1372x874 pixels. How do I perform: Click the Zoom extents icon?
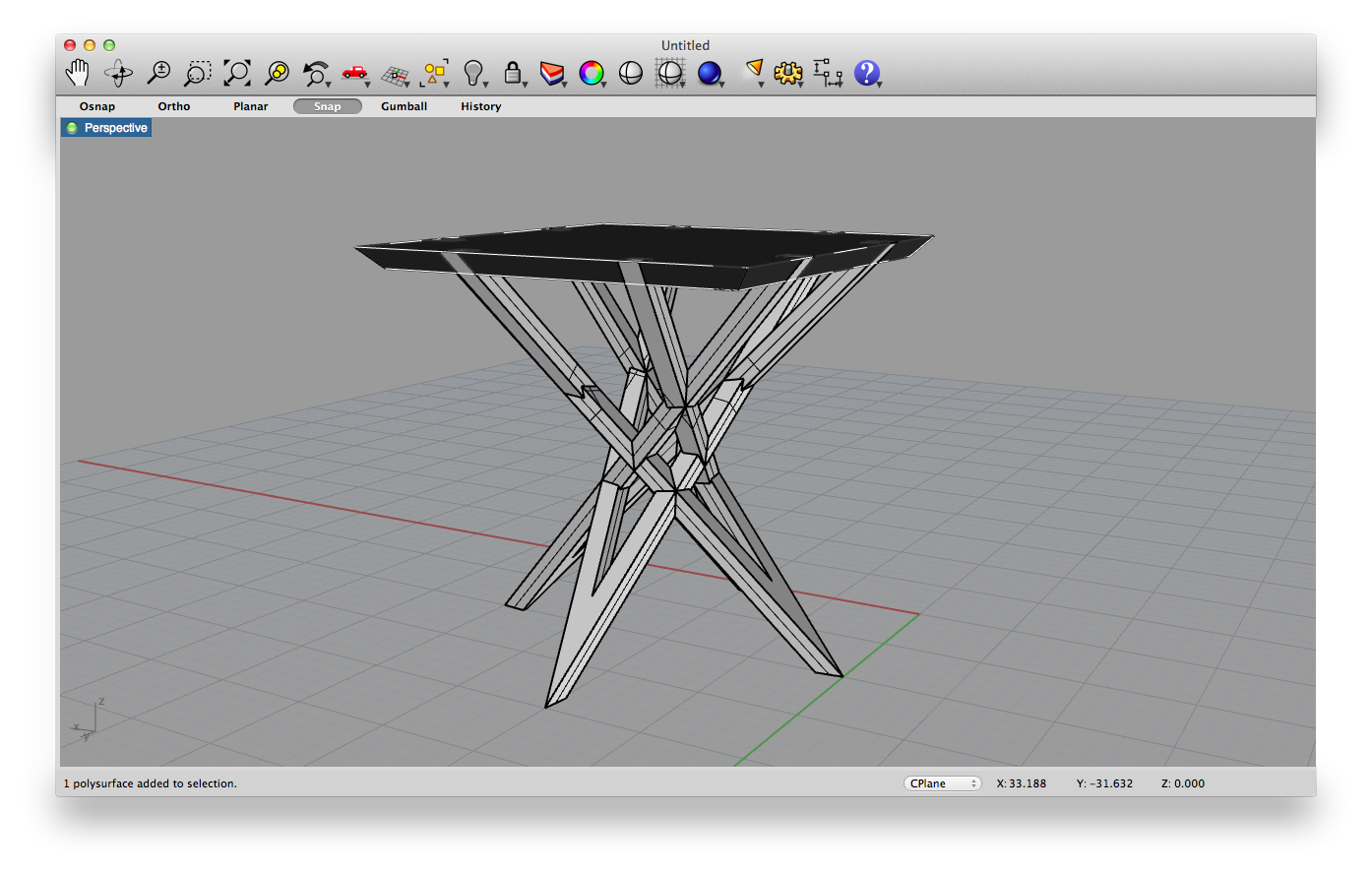(x=236, y=72)
